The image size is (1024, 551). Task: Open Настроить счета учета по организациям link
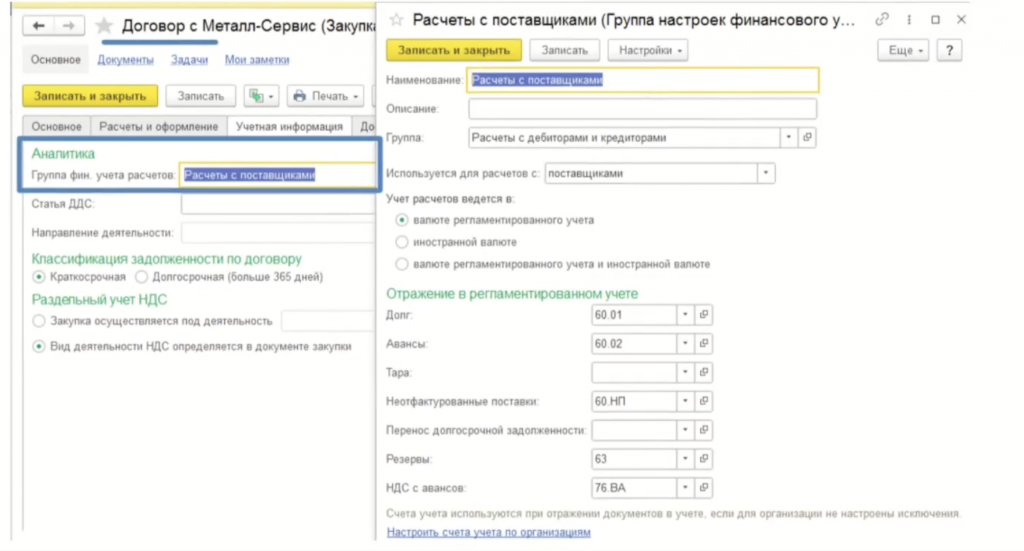click(488, 532)
